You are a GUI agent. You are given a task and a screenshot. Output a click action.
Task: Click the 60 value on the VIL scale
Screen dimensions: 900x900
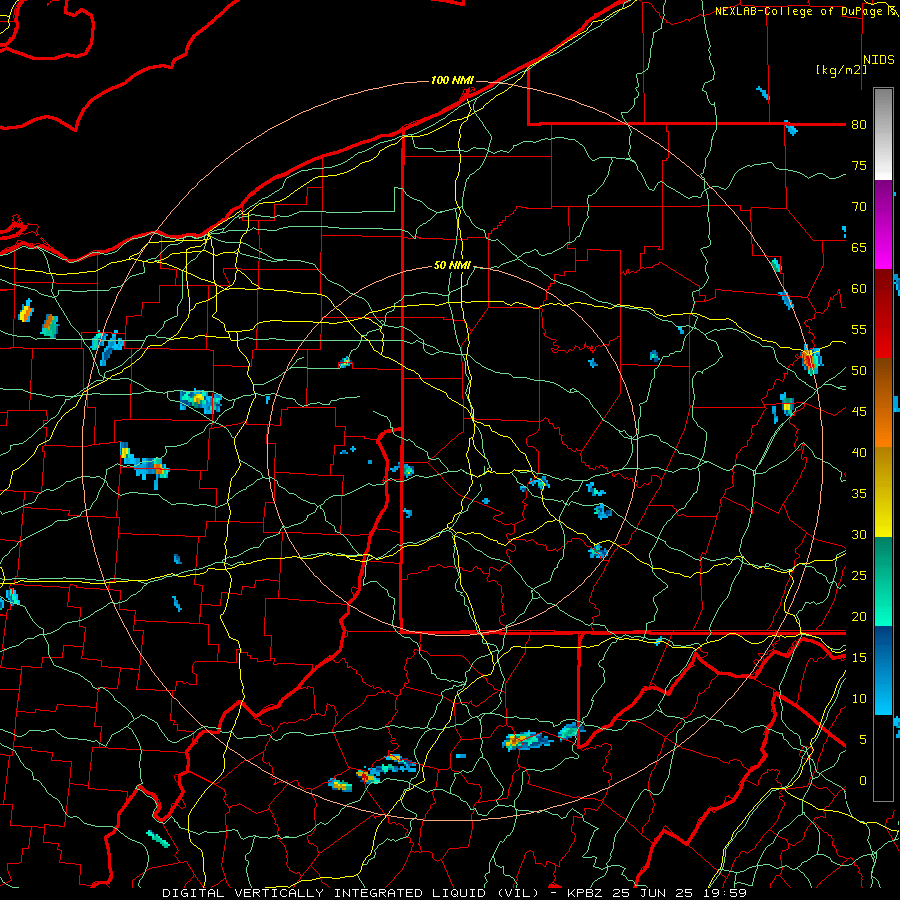coord(859,289)
